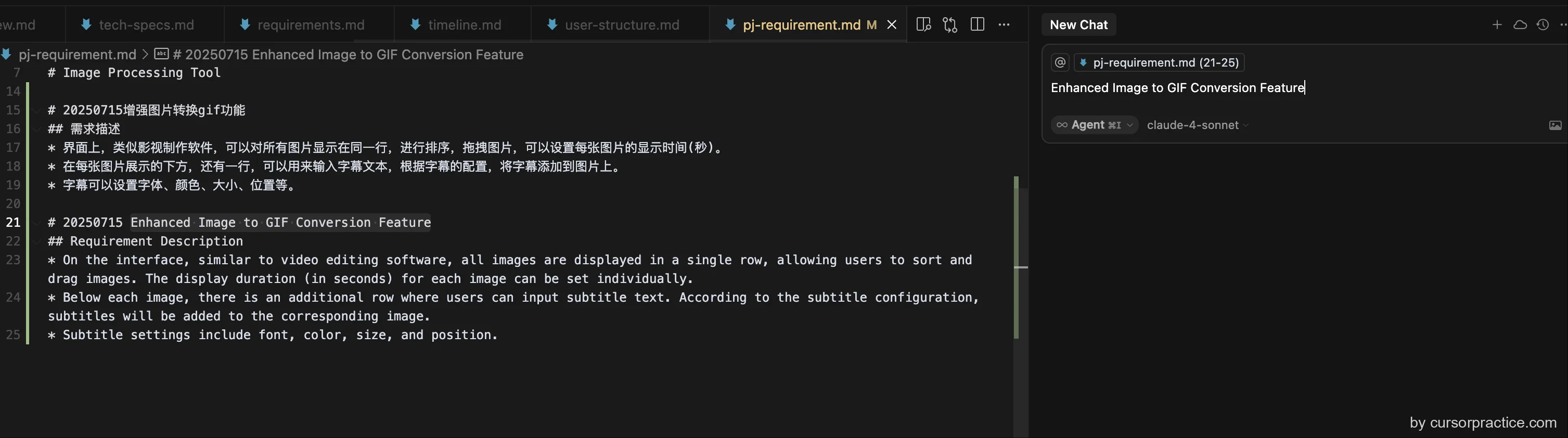Click the @ add context button
Viewport: 1568px width, 438px height.
(x=1060, y=62)
